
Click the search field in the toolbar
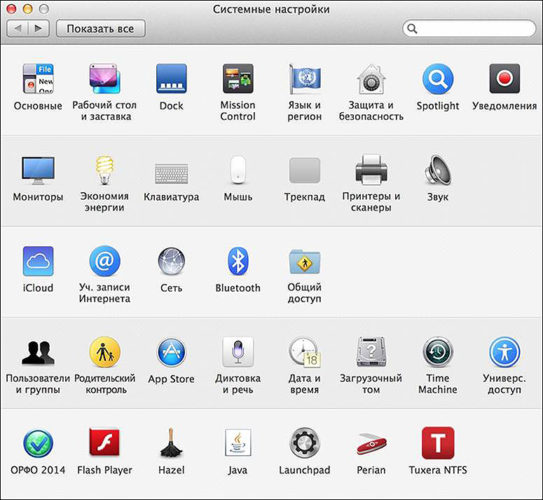coord(469,28)
